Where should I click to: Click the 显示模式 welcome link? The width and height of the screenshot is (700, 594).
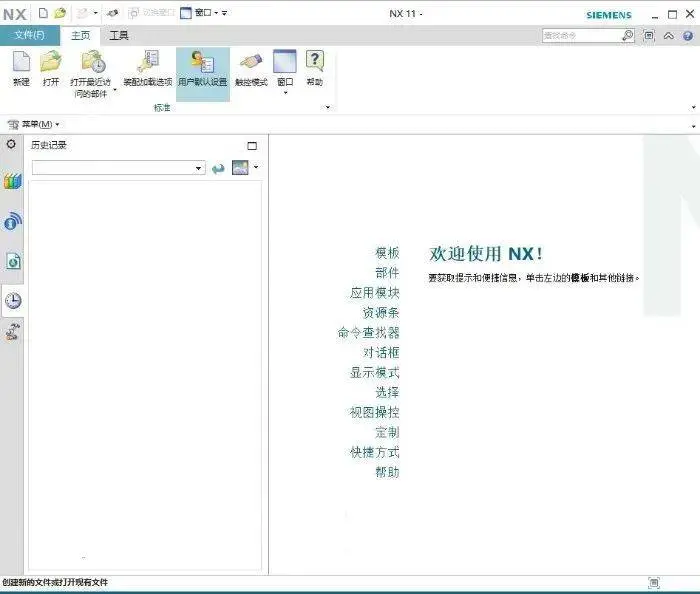click(x=375, y=372)
